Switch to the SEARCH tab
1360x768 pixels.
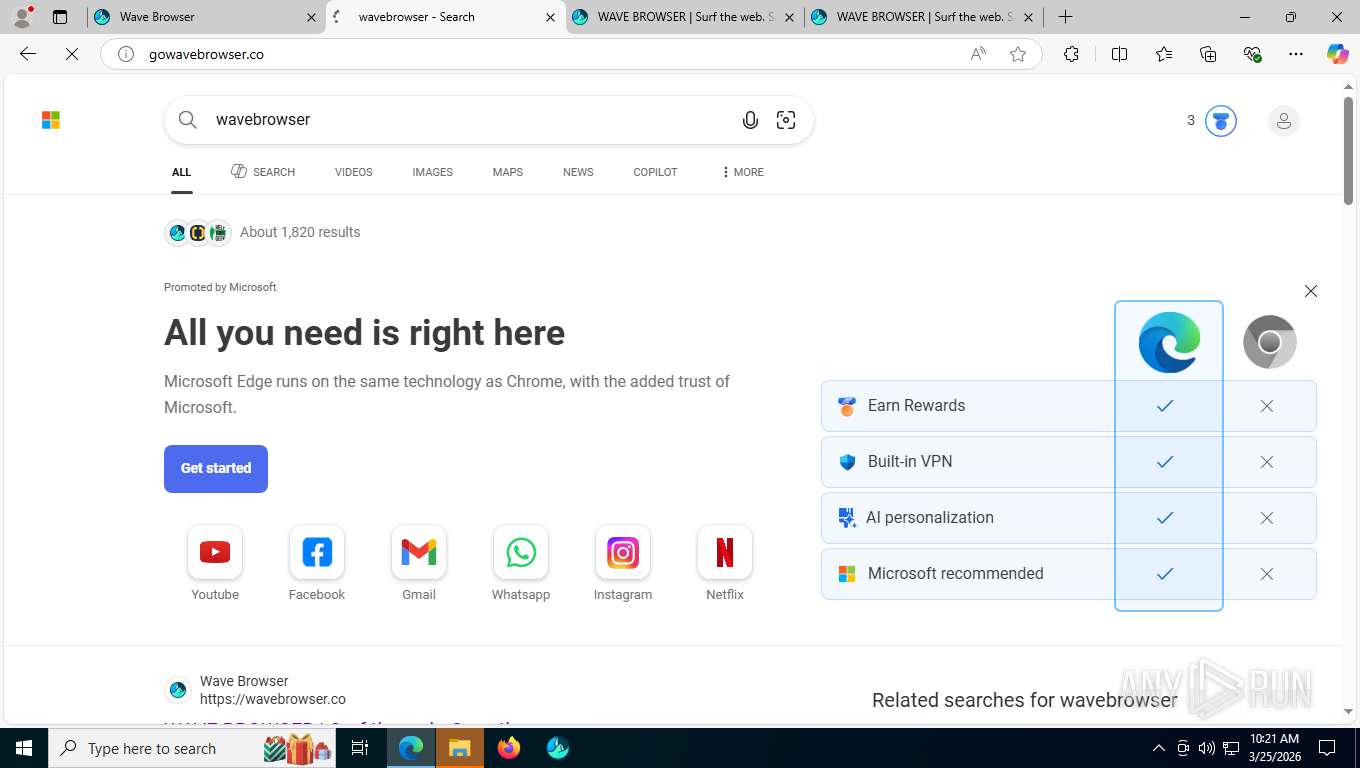pos(263,172)
